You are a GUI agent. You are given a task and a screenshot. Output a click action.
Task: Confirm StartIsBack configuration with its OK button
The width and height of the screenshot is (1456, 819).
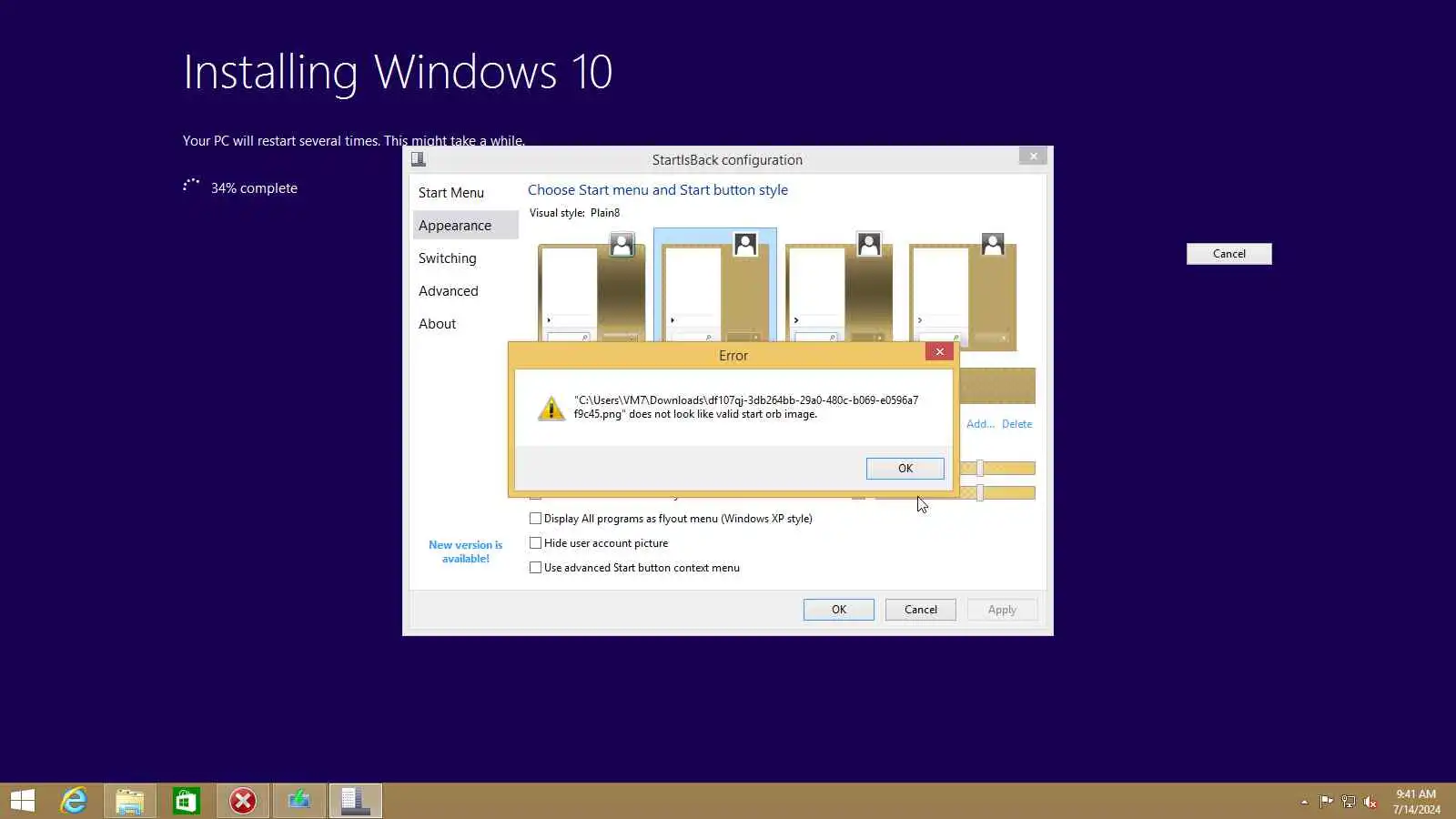point(839,610)
